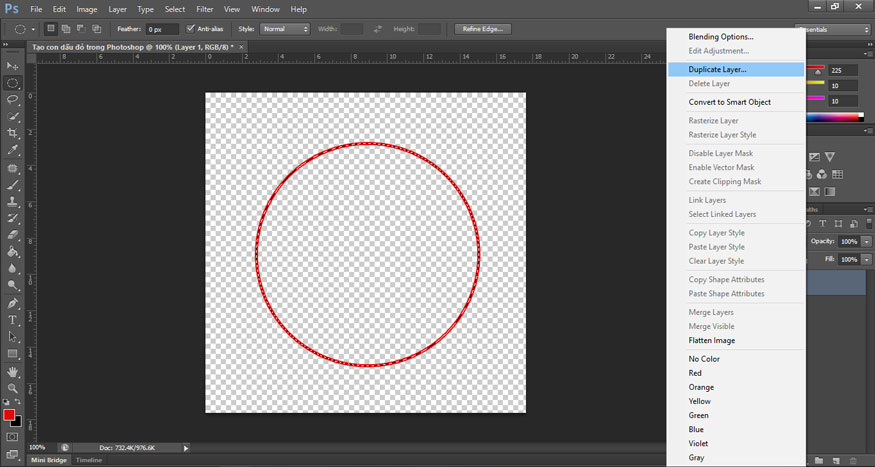Open the marquee tool preset picker arrow
The height and width of the screenshot is (467, 875).
click(x=33, y=29)
